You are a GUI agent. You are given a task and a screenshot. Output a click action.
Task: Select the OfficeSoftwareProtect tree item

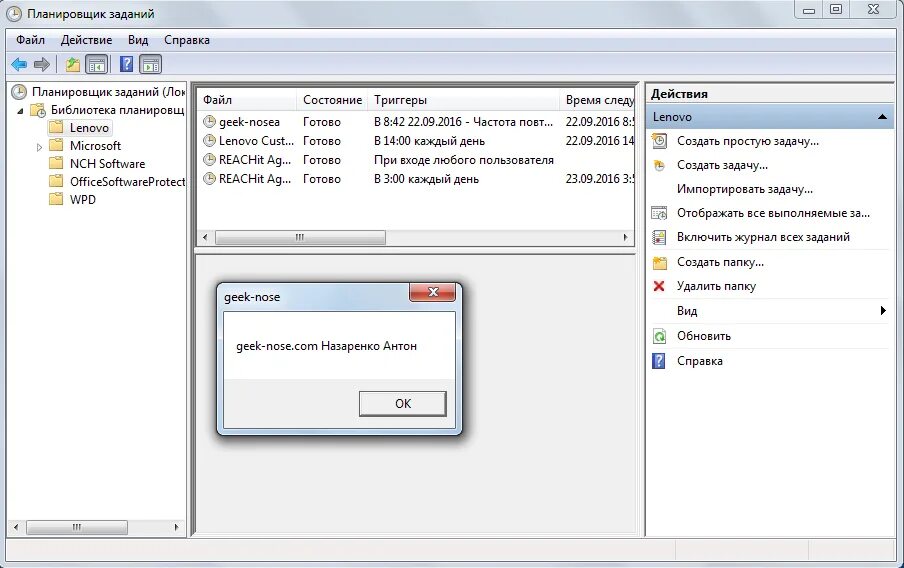pos(127,181)
